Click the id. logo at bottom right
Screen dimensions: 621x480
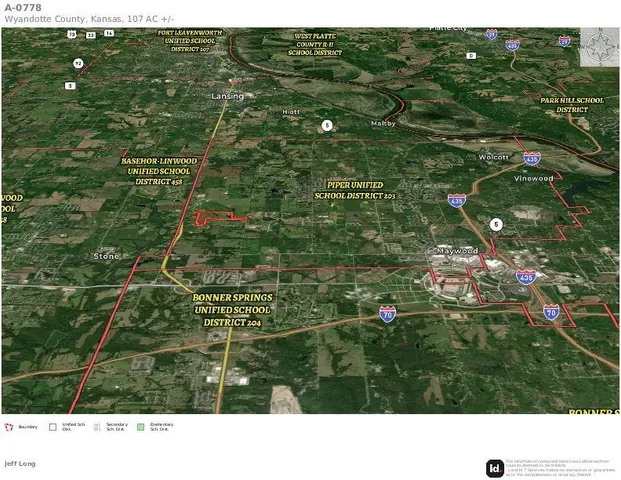pyautogui.click(x=494, y=468)
